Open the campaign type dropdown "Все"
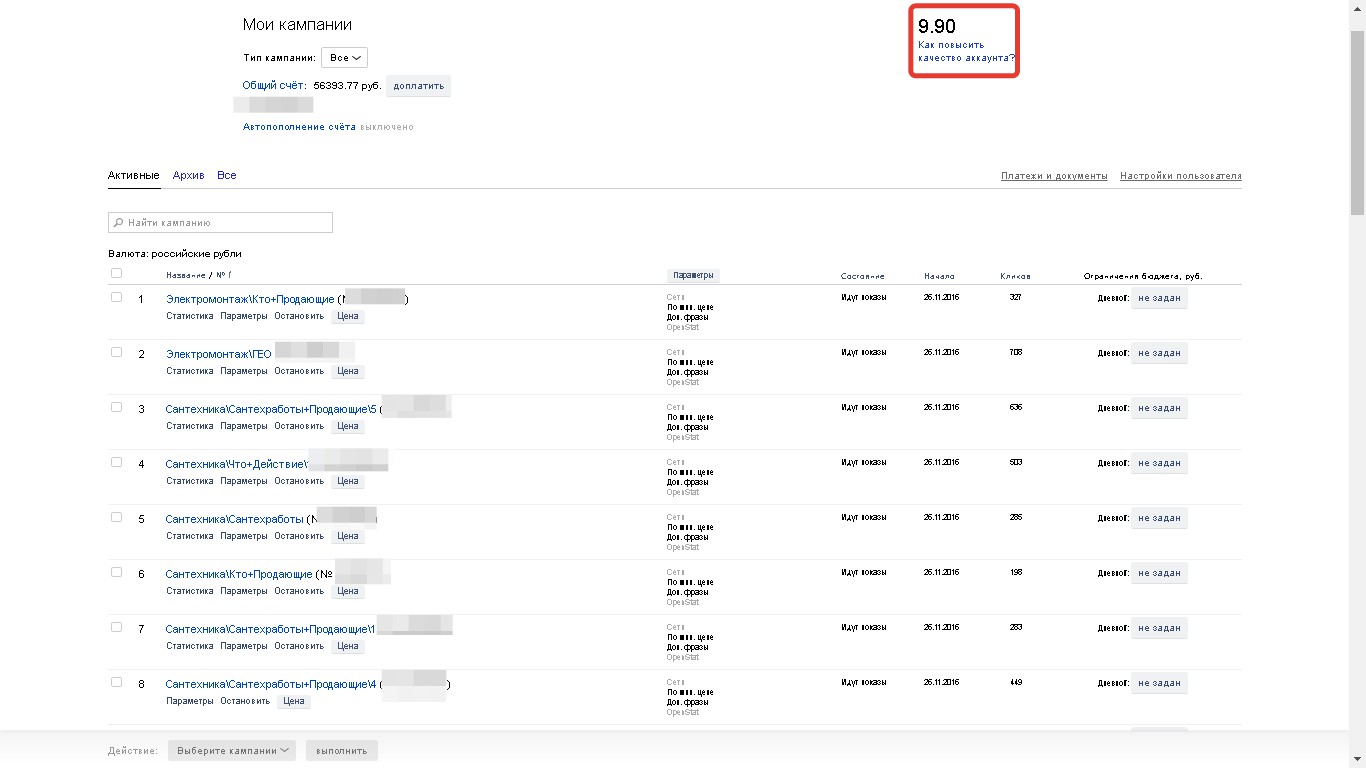The height and width of the screenshot is (768, 1366). pyautogui.click(x=344, y=58)
